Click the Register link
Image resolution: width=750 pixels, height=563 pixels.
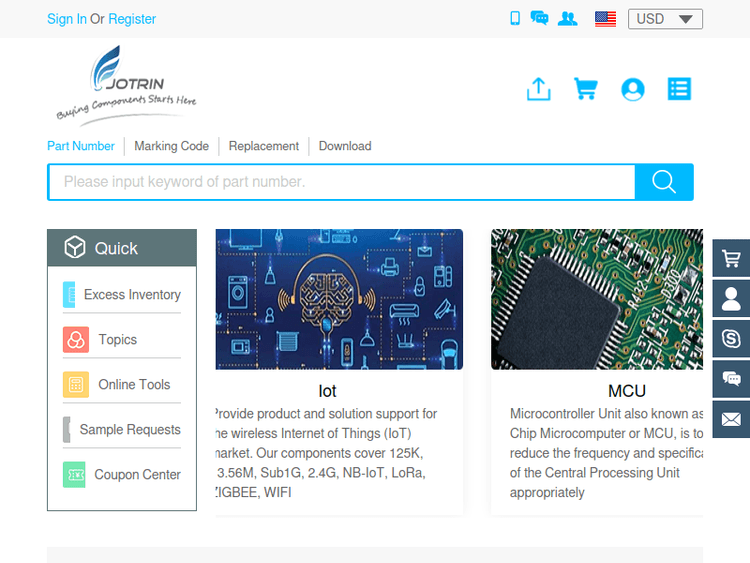(132, 19)
